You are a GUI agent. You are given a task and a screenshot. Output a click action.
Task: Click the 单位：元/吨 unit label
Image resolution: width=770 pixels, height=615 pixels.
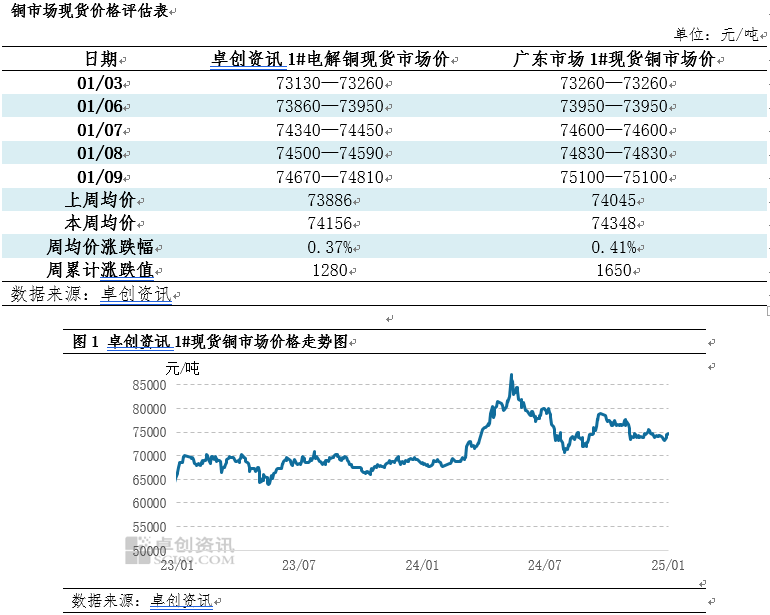point(717,34)
